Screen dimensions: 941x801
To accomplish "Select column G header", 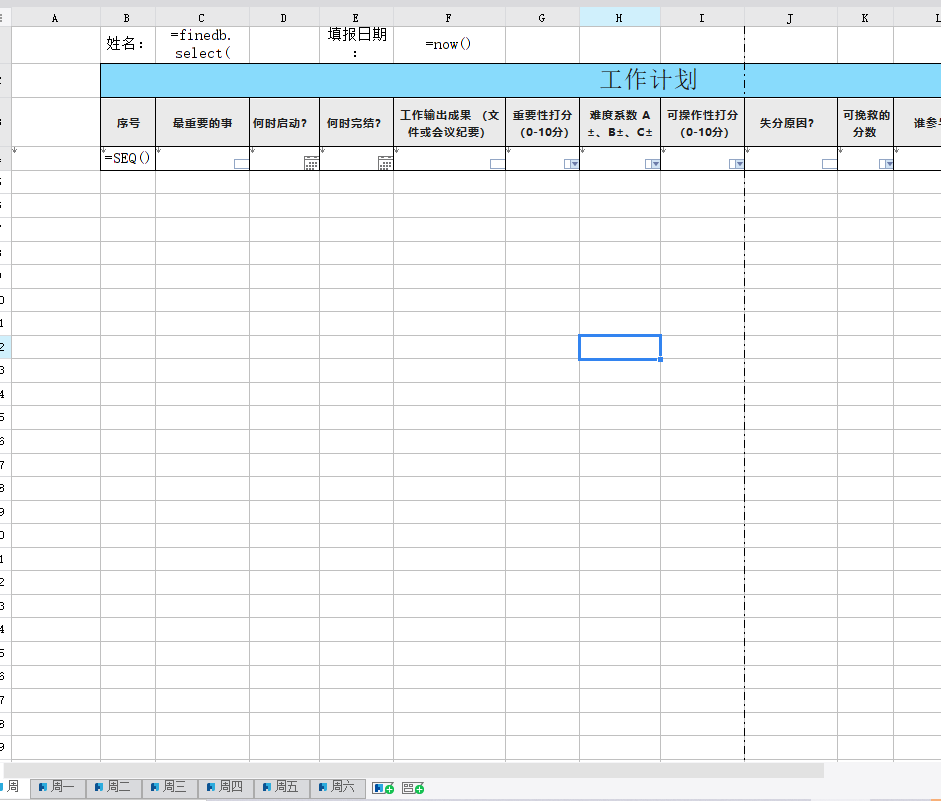I will pyautogui.click(x=542, y=18).
